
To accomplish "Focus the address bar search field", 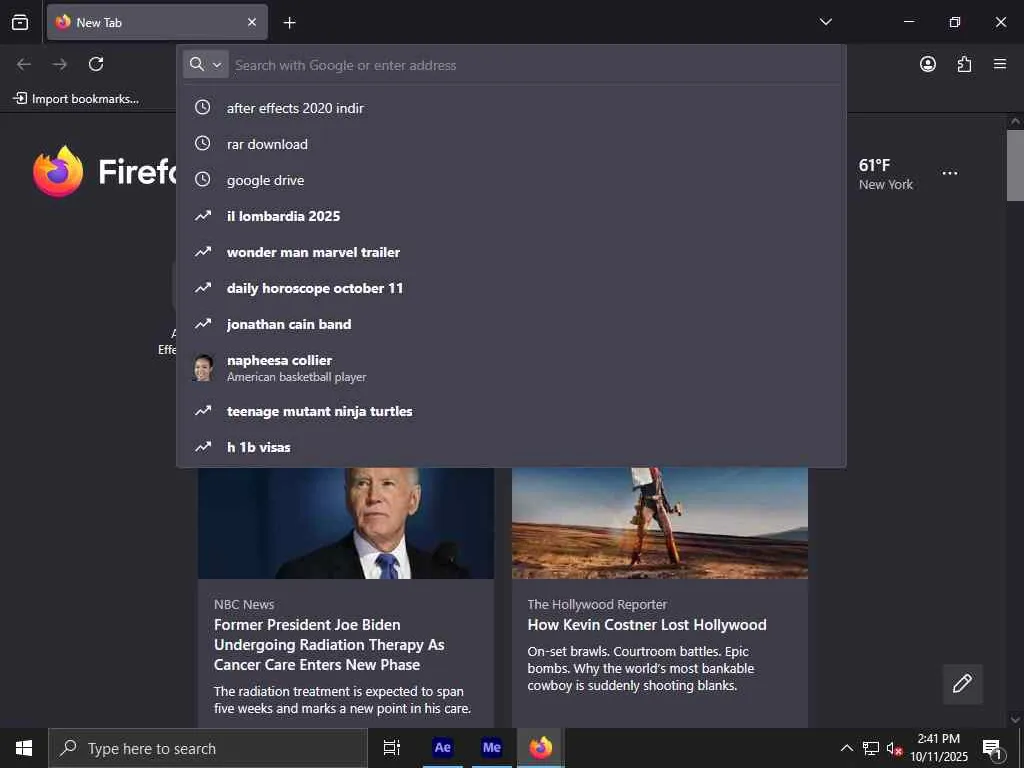I will click(x=536, y=65).
